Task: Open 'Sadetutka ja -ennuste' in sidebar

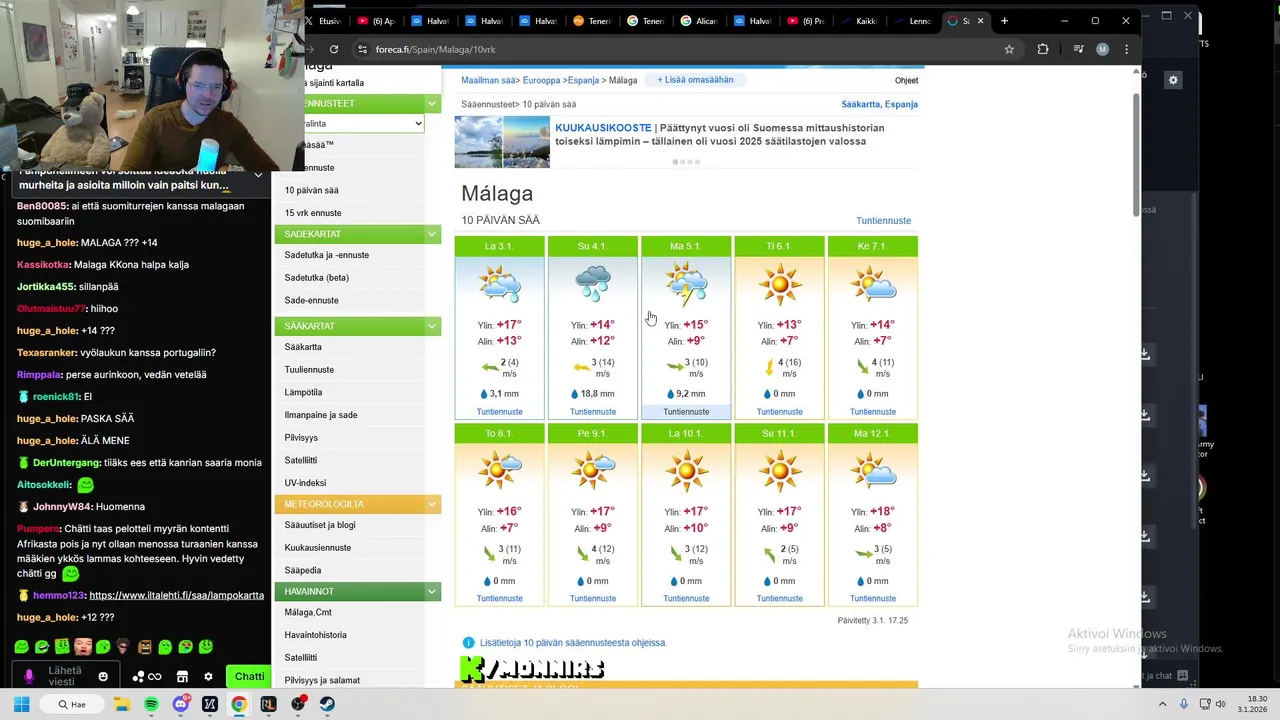Action: tap(326, 255)
